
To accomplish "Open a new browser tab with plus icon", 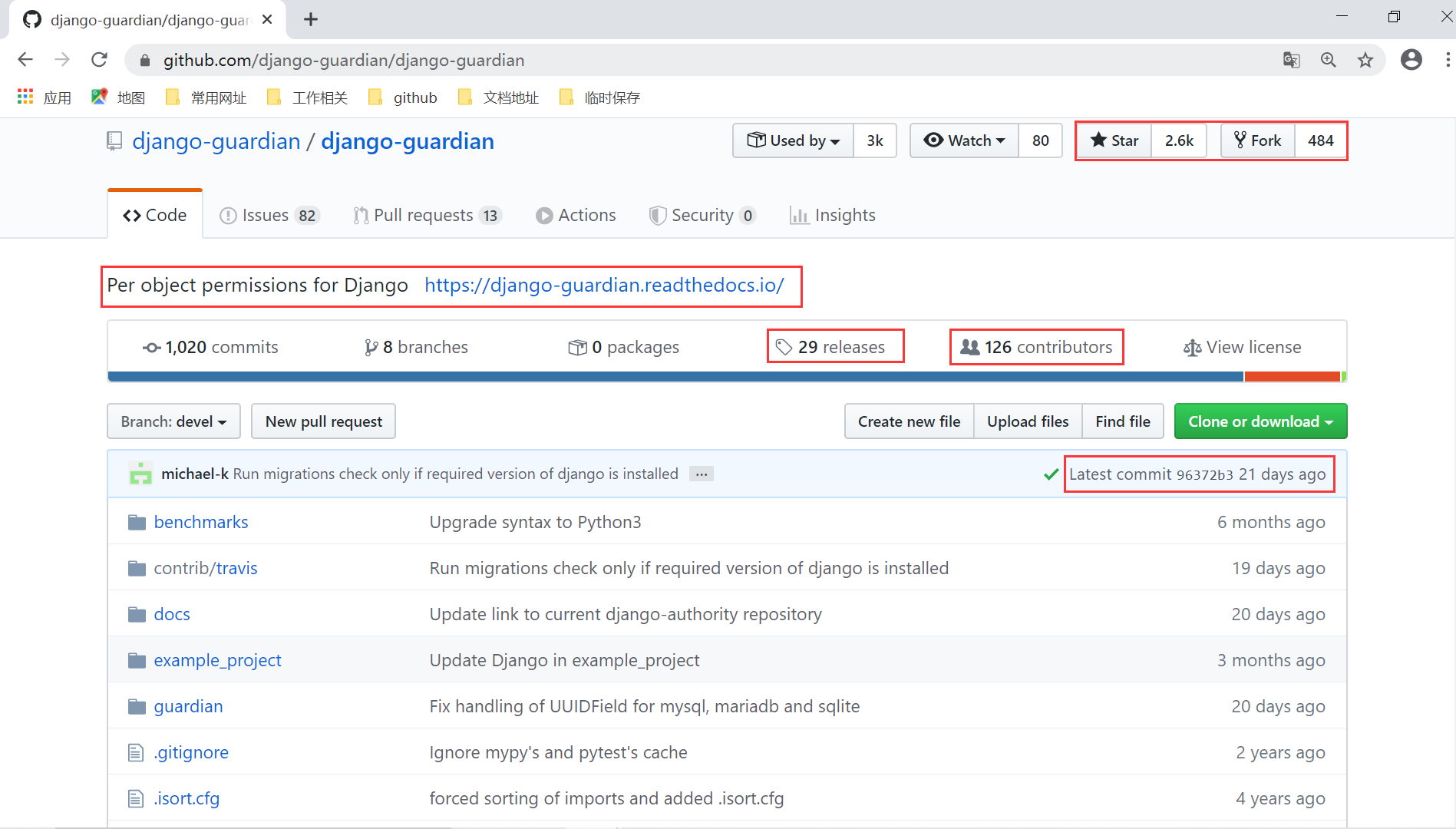I will 310,19.
